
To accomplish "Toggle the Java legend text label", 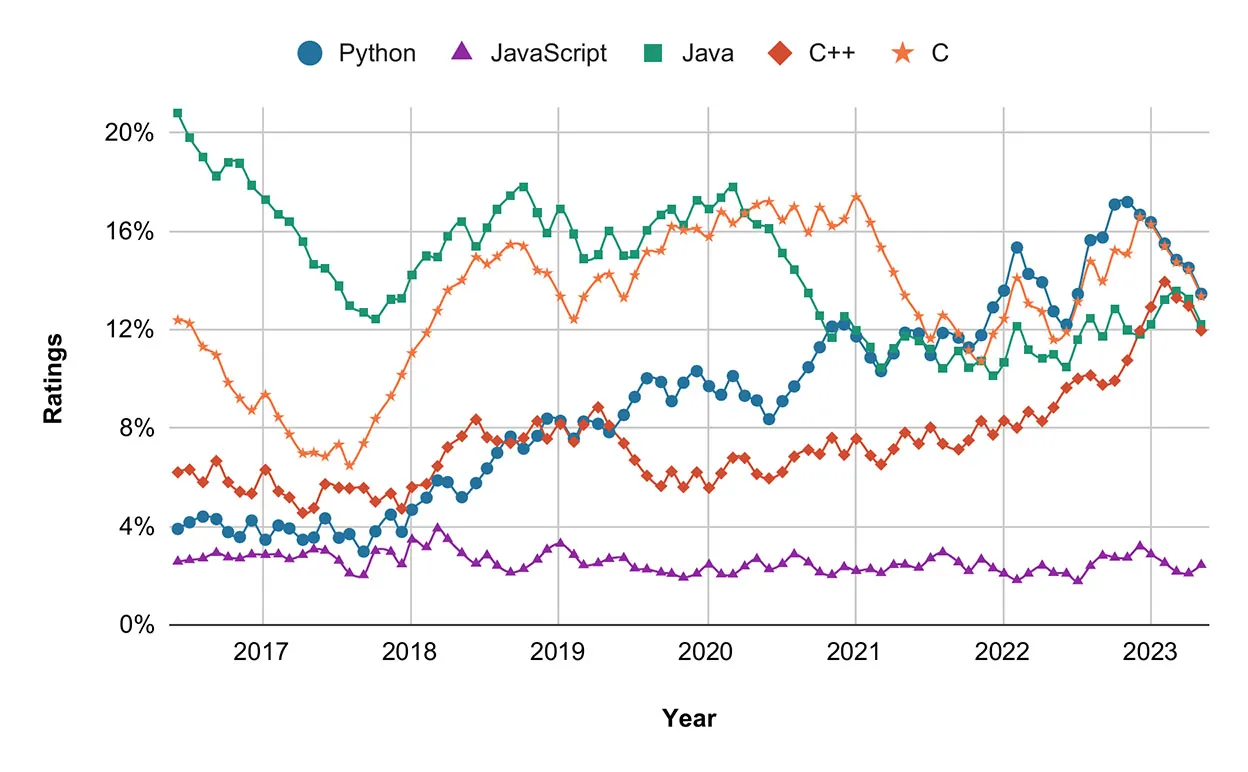I will point(707,53).
